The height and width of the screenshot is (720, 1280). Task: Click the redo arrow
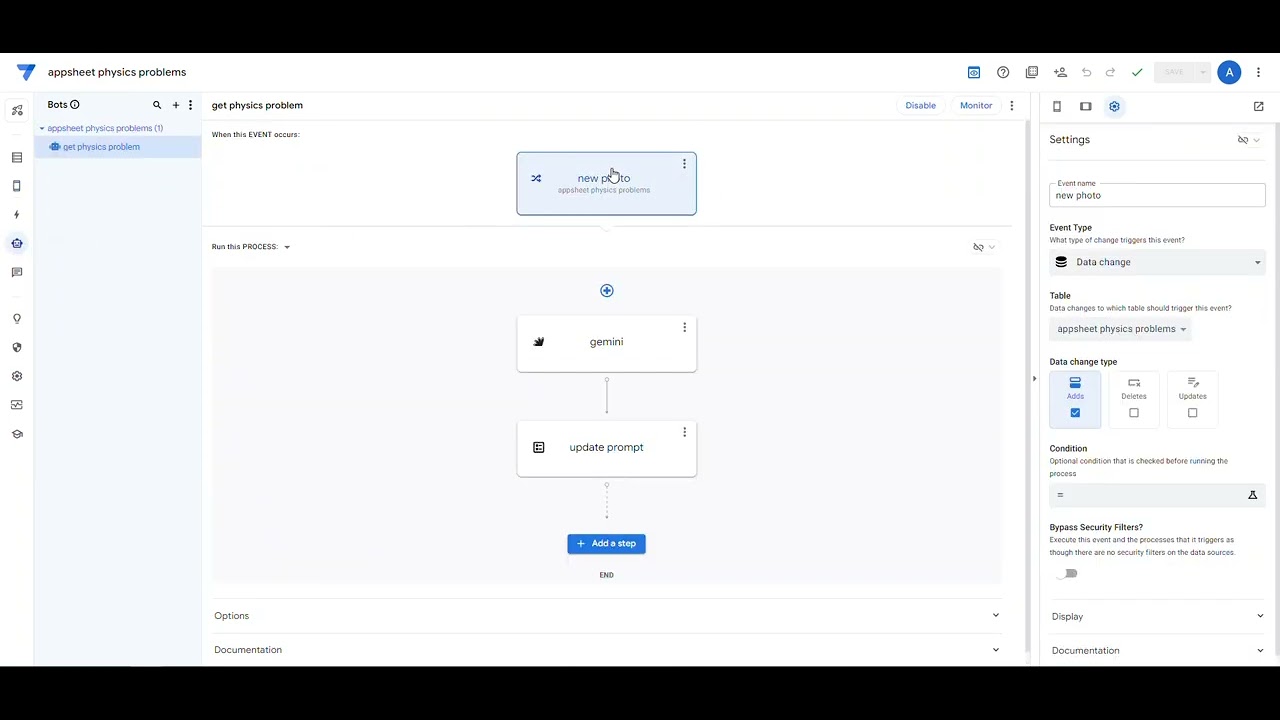[1110, 72]
